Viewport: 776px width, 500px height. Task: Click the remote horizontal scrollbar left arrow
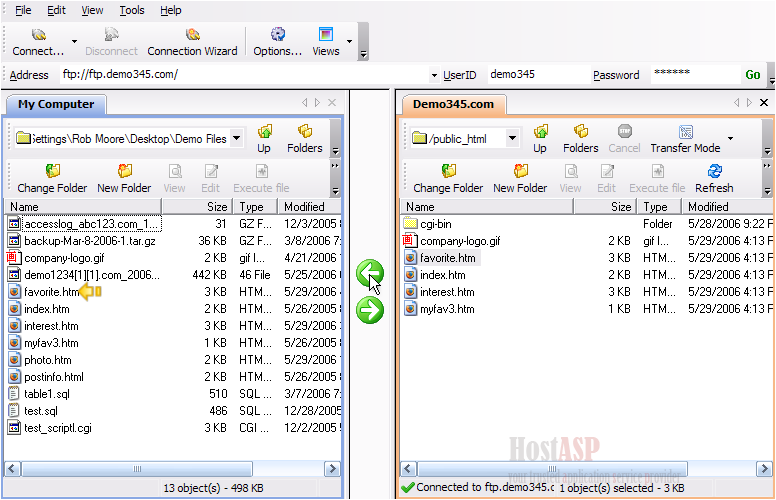408,468
